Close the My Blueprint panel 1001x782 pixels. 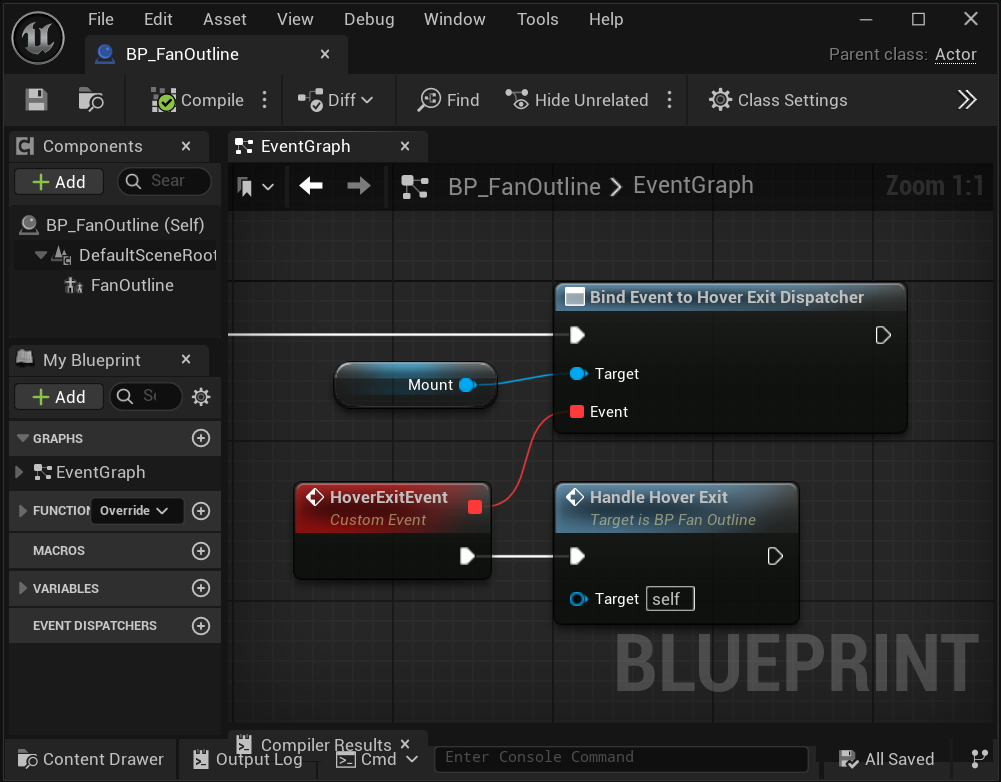coord(186,359)
